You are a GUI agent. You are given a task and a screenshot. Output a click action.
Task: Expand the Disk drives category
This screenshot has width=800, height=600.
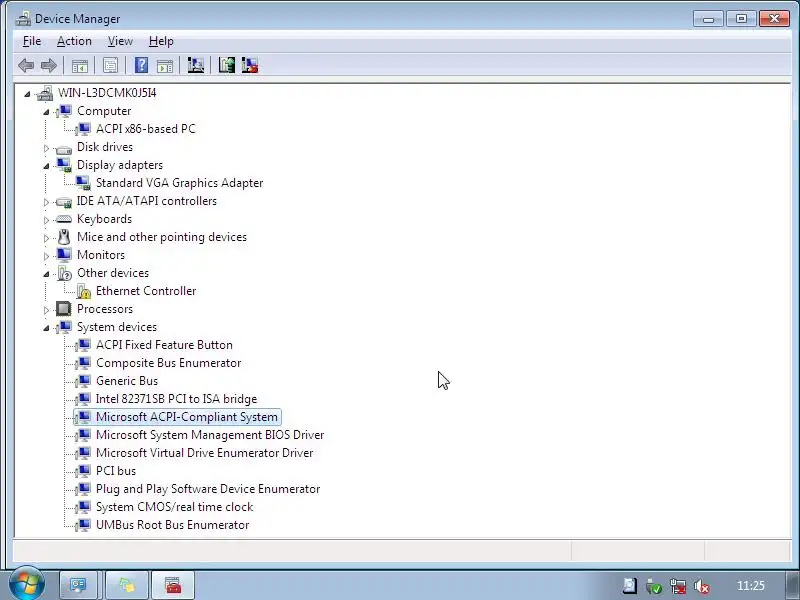pyautogui.click(x=46, y=148)
